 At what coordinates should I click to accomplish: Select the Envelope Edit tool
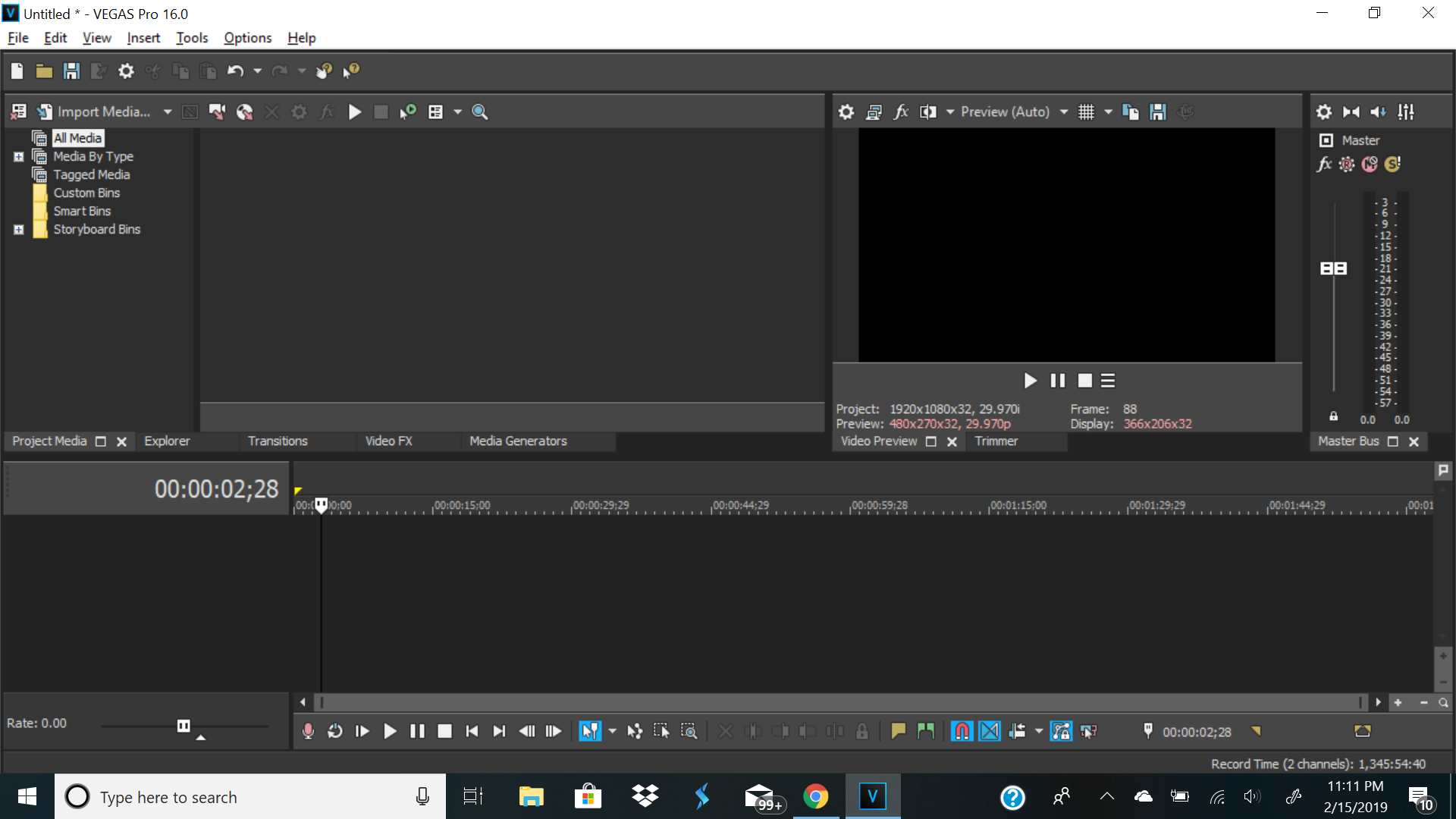[x=634, y=731]
